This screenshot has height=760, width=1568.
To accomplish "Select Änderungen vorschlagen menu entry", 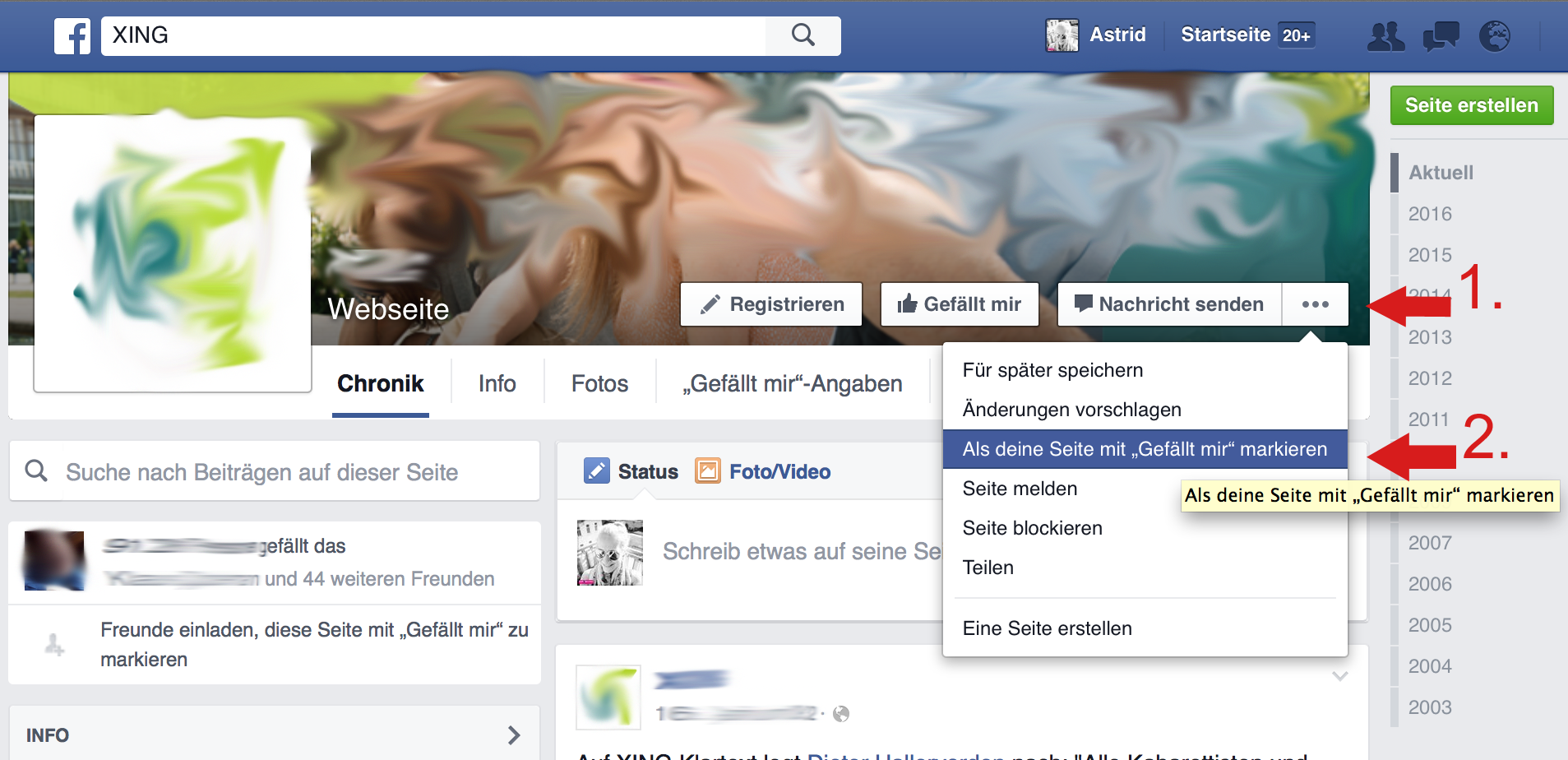I will (x=1145, y=410).
